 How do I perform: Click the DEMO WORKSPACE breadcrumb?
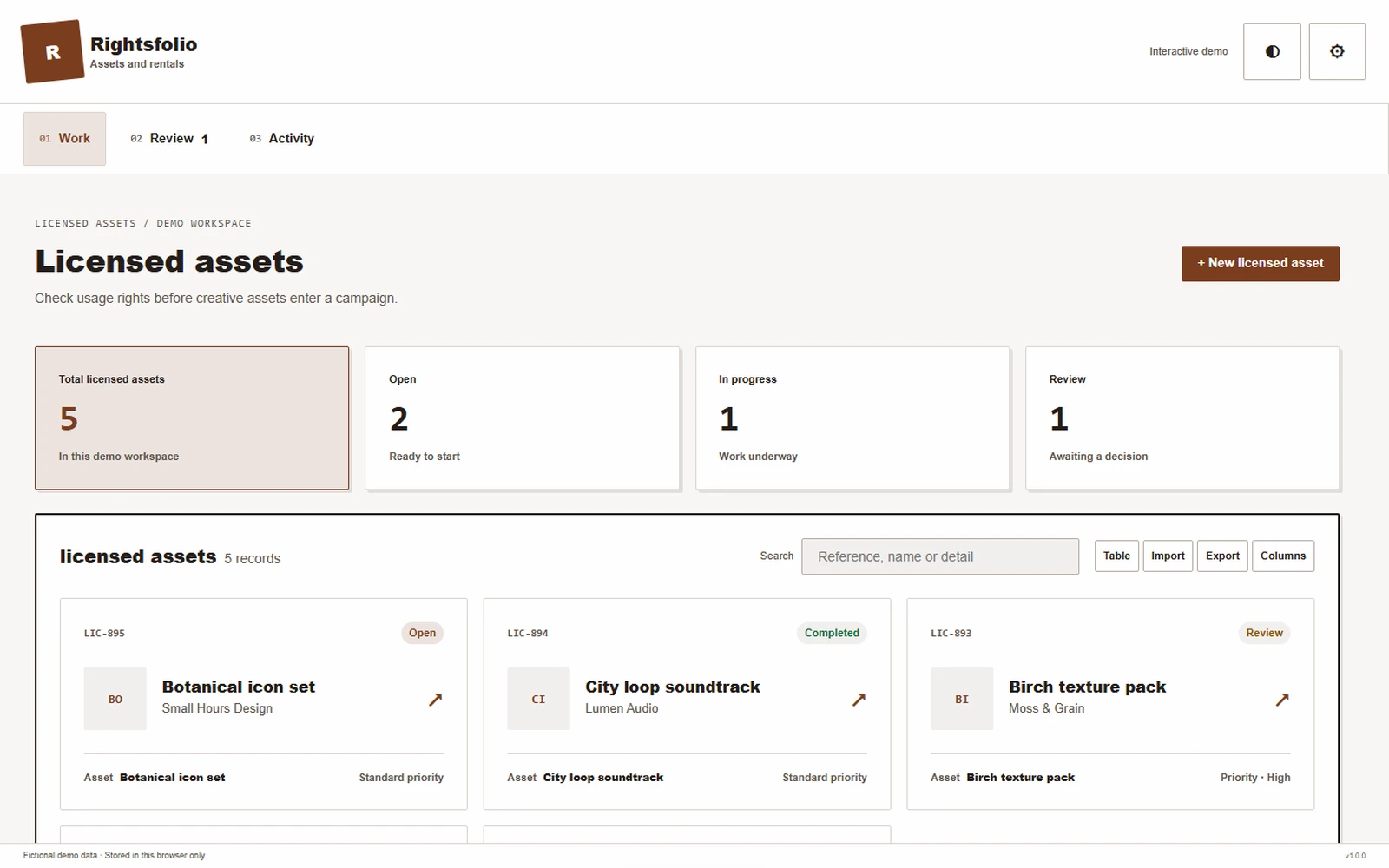204,223
